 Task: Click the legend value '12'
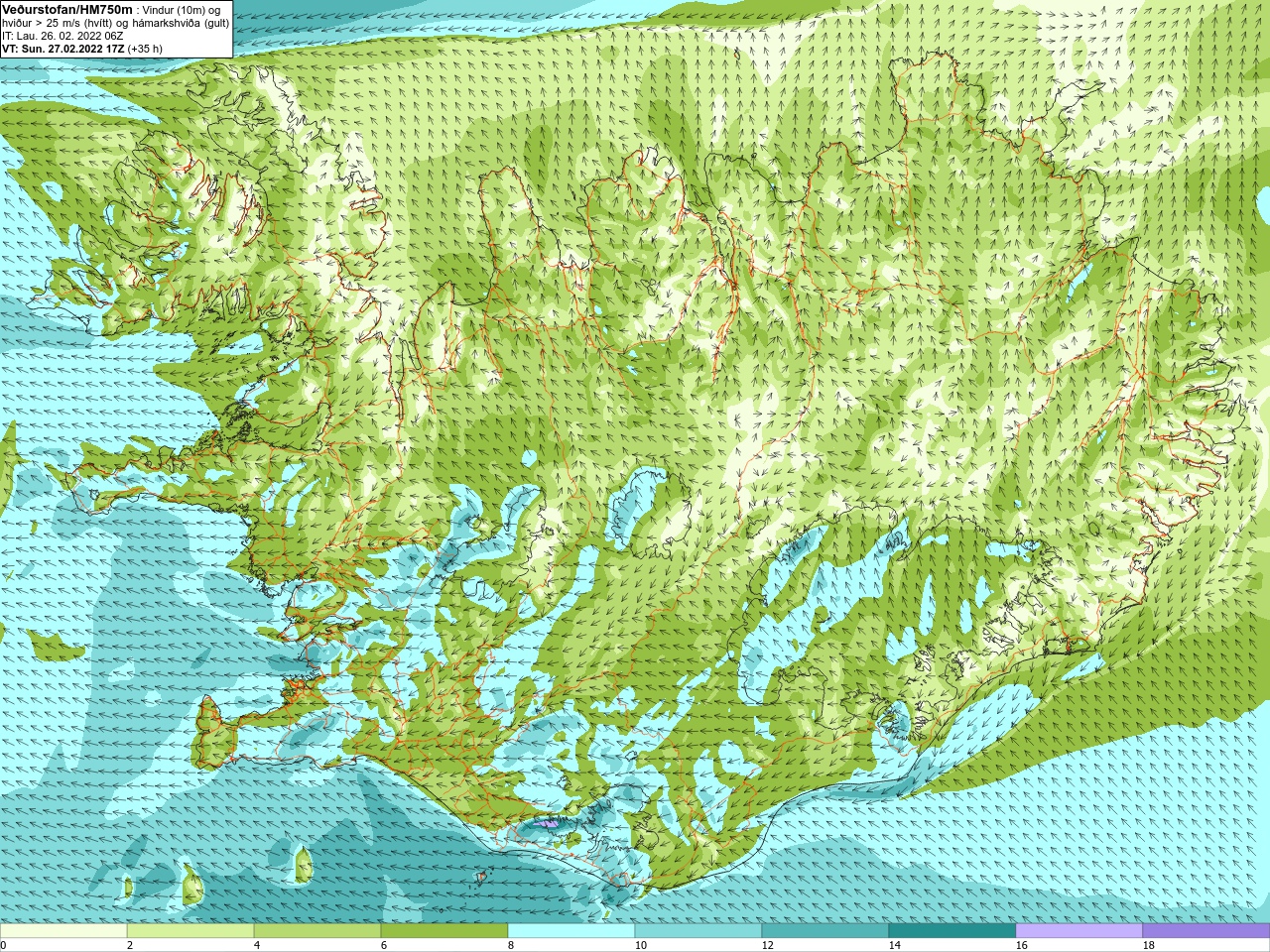point(767,945)
